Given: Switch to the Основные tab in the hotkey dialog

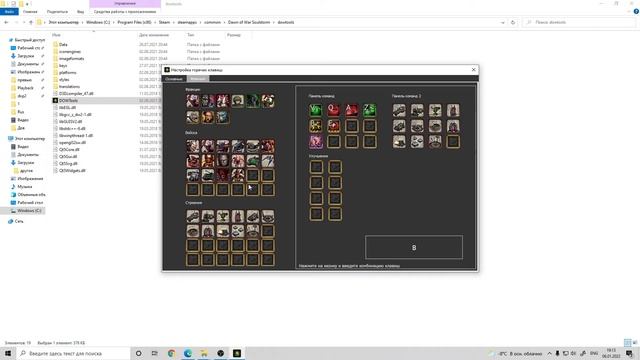Looking at the screenshot, I should coord(174,79).
